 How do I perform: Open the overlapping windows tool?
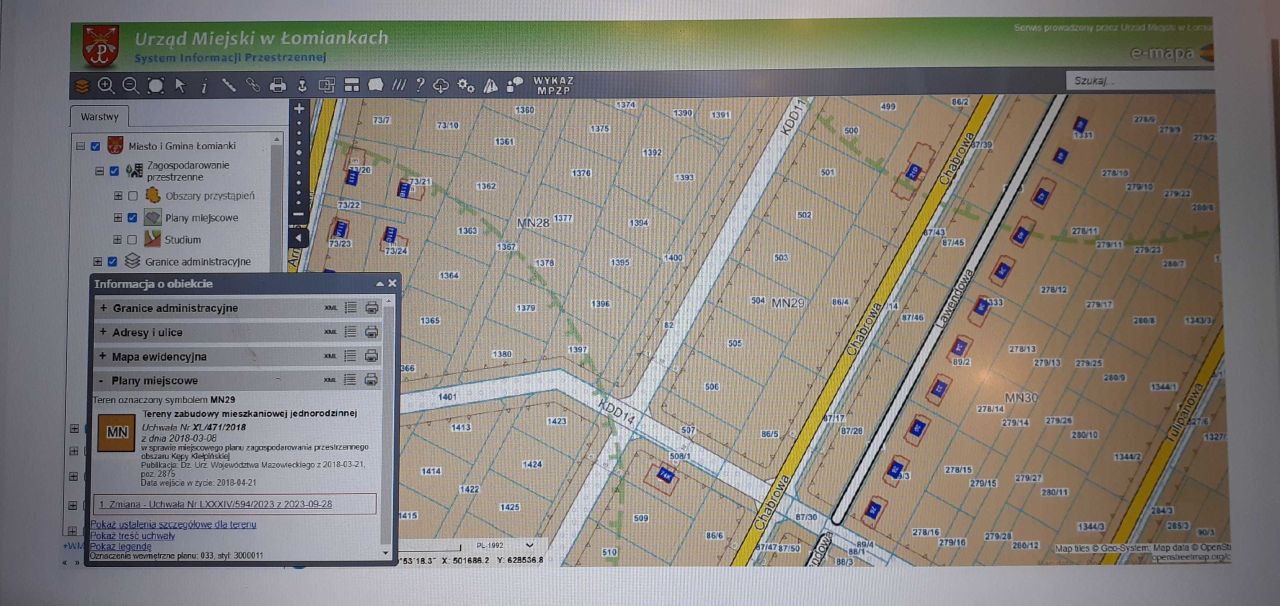326,86
